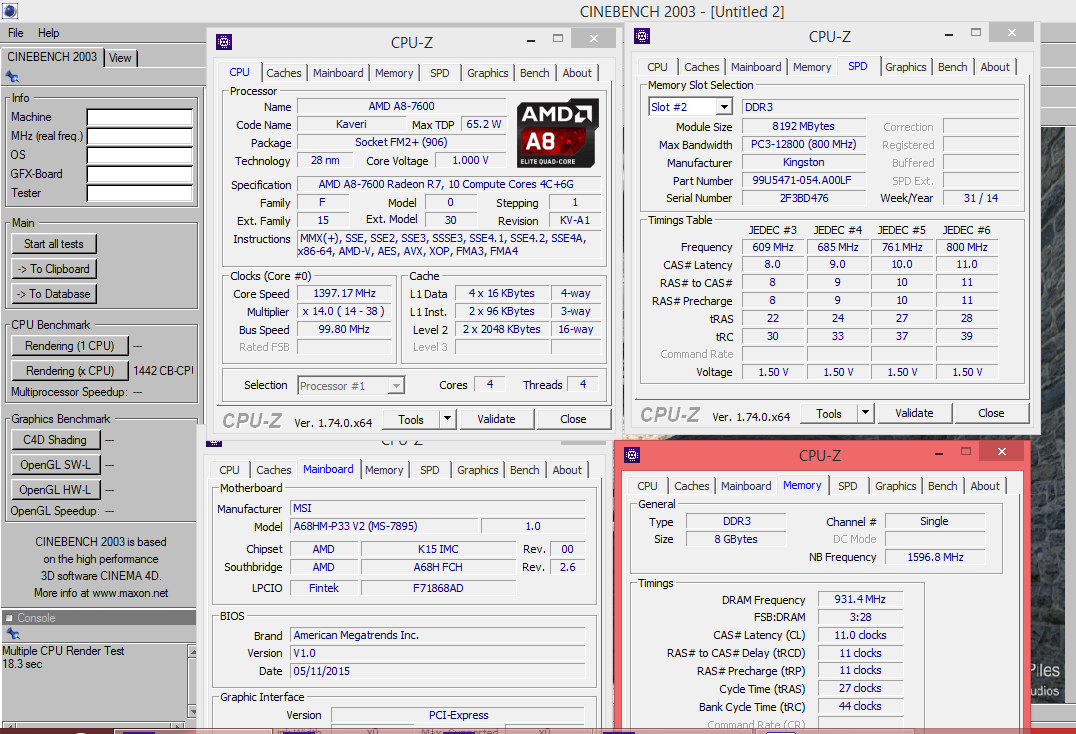Open Tools dropdown arrow in CPU window

(447, 418)
